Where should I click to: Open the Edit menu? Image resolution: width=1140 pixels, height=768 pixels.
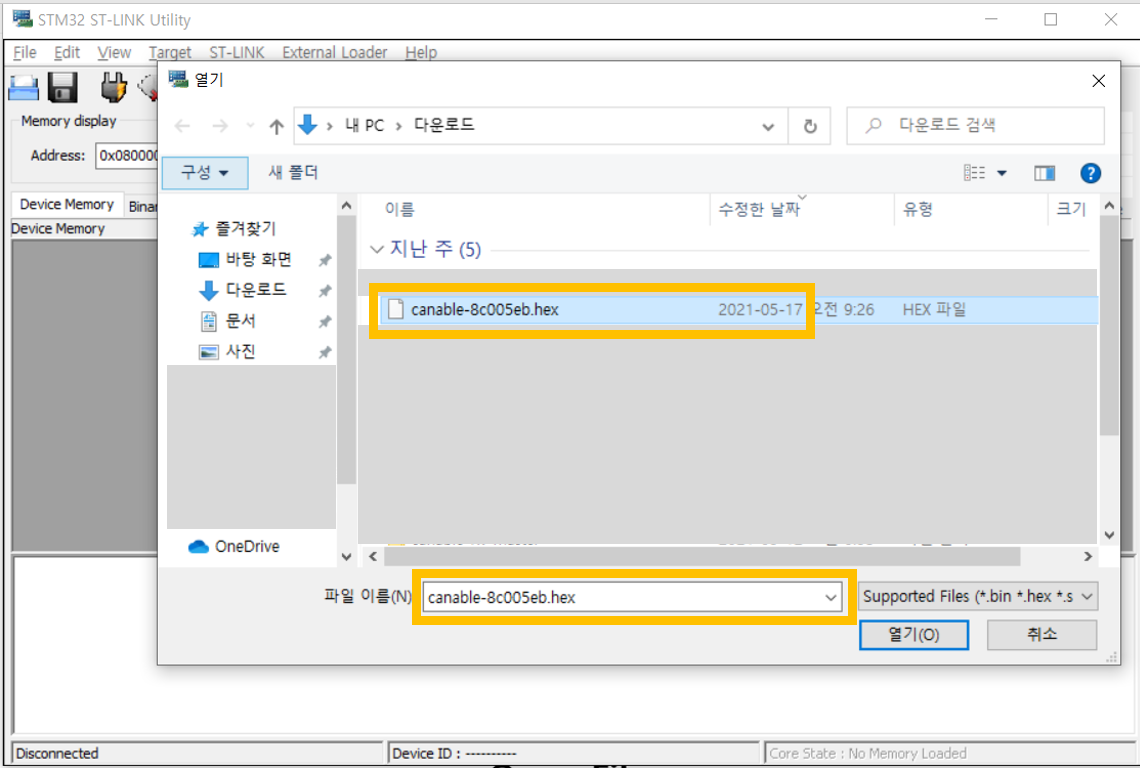[x=67, y=52]
